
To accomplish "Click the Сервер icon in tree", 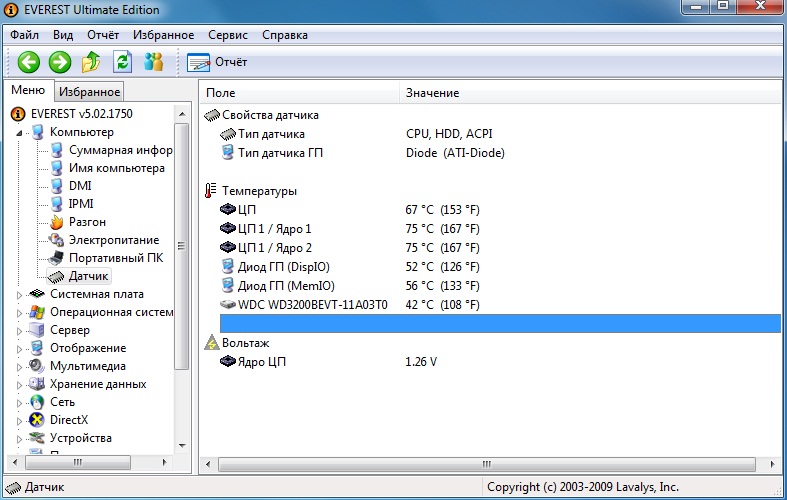I will (37, 330).
